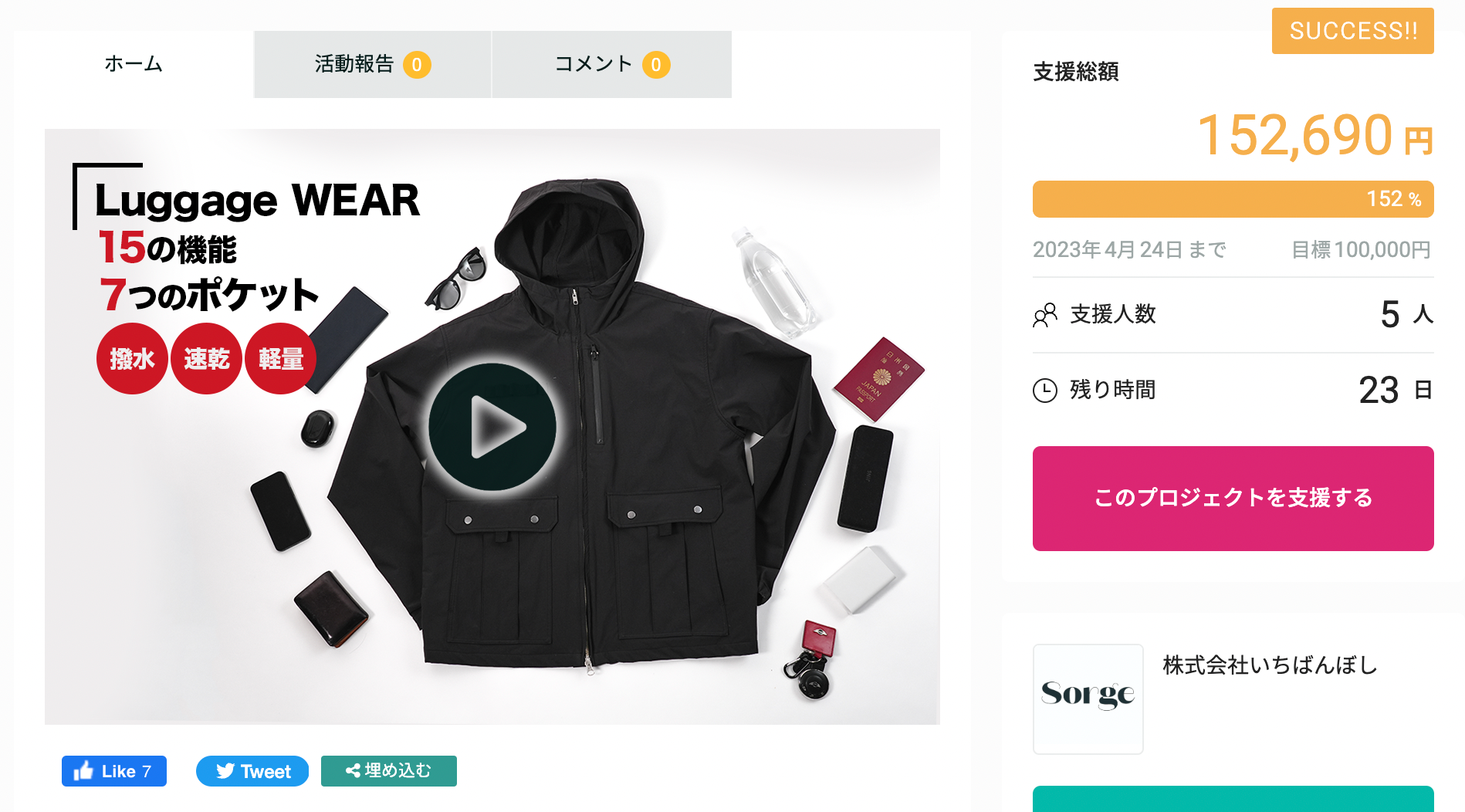
Task: Click the orange 0 badge on 活動報告
Action: click(417, 65)
